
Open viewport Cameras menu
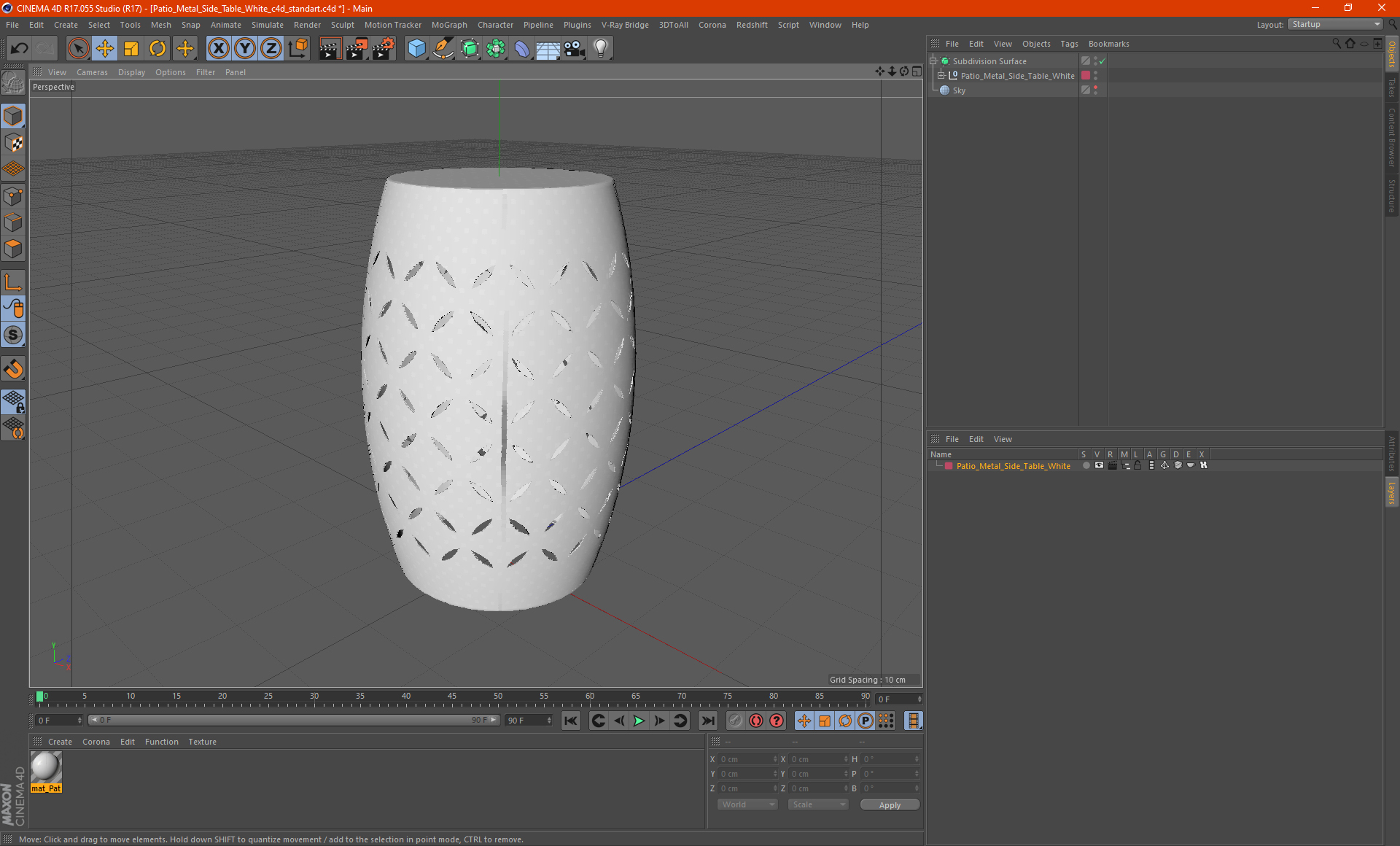point(92,72)
